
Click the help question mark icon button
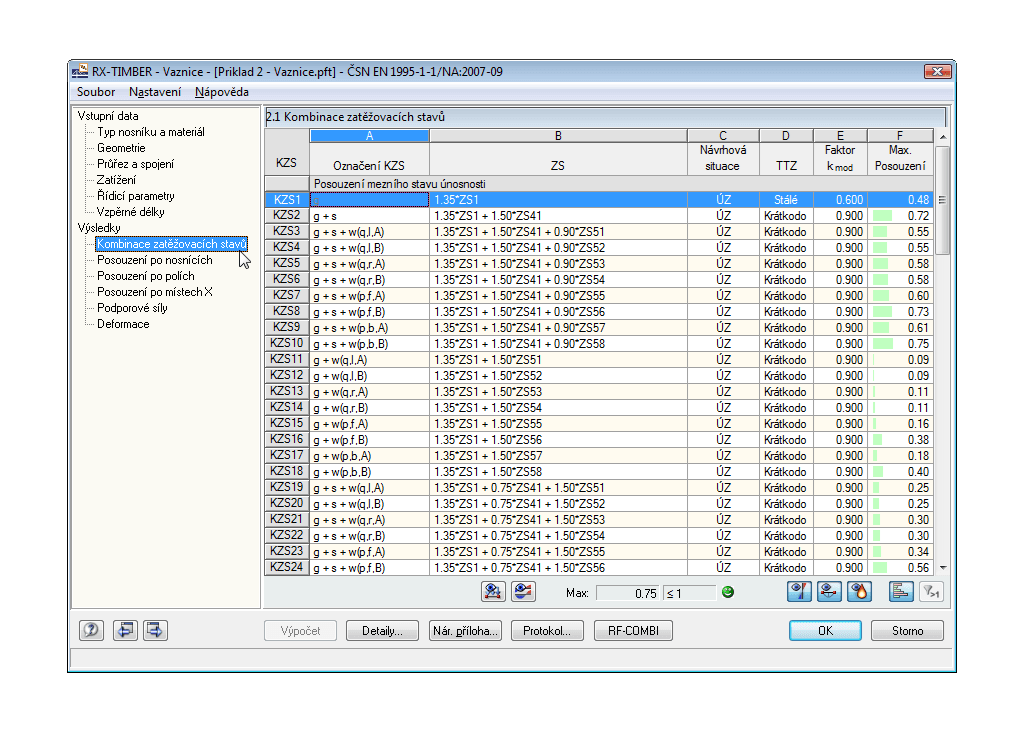point(91,630)
